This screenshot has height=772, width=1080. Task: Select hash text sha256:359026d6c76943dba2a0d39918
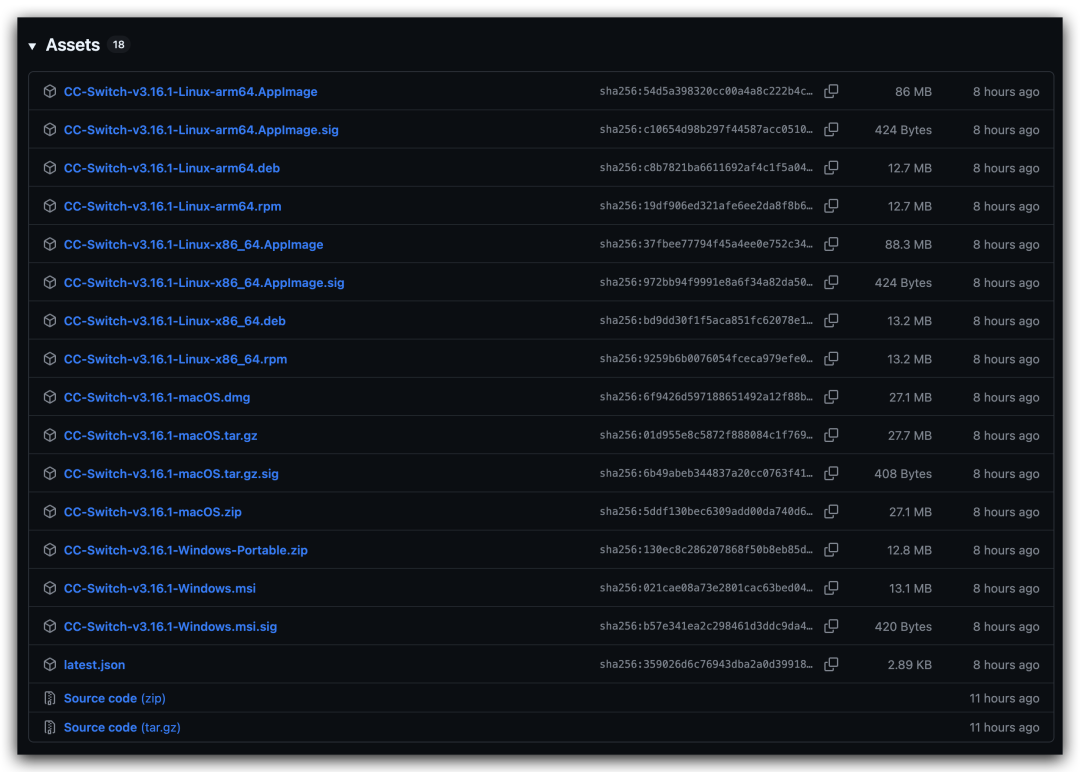tap(706, 665)
